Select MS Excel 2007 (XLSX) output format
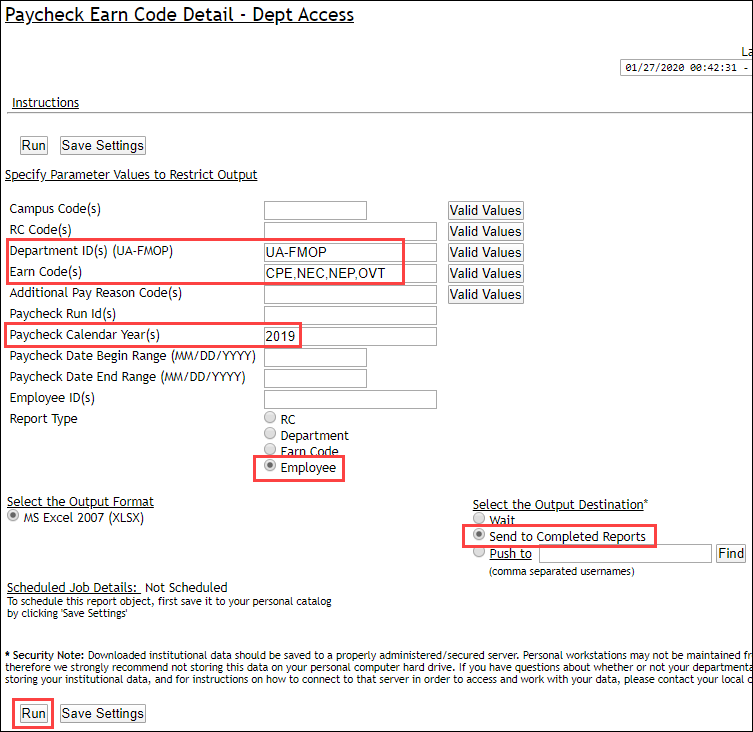 [x=13, y=516]
